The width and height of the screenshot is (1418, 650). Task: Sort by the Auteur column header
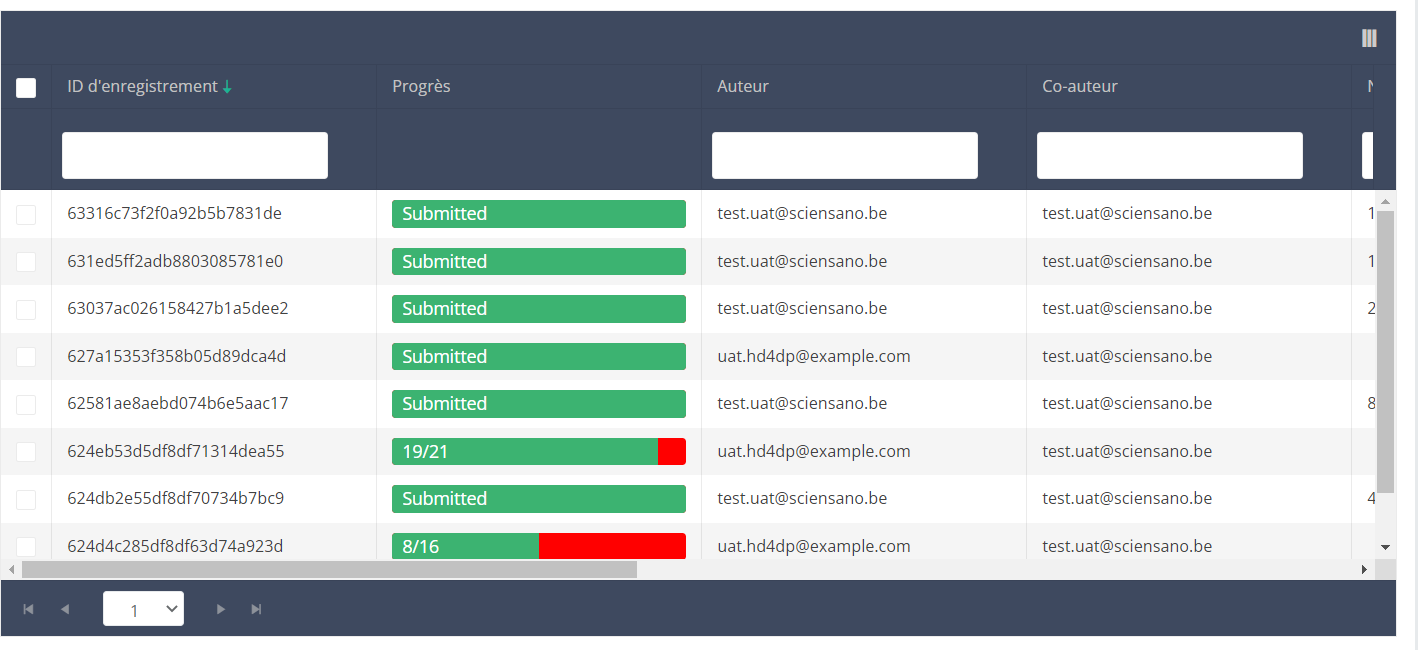(x=743, y=86)
